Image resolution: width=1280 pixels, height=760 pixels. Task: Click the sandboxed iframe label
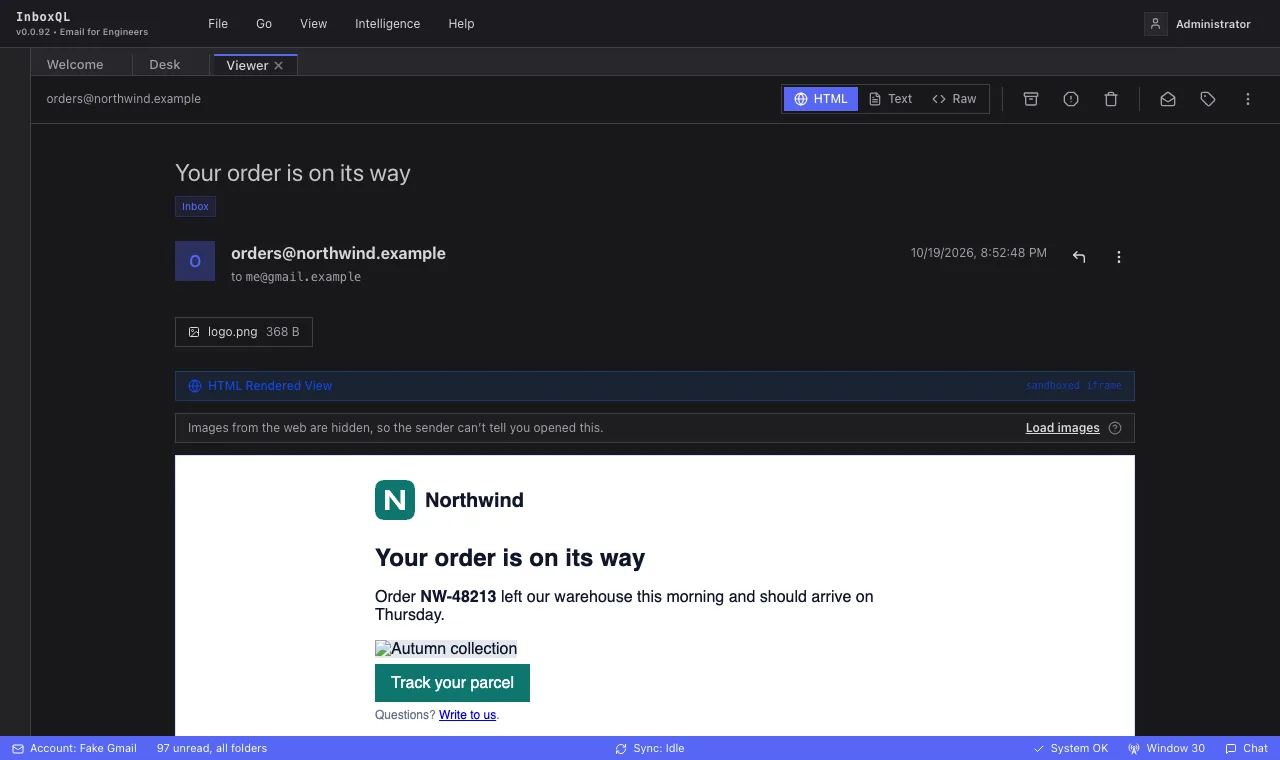[1074, 386]
